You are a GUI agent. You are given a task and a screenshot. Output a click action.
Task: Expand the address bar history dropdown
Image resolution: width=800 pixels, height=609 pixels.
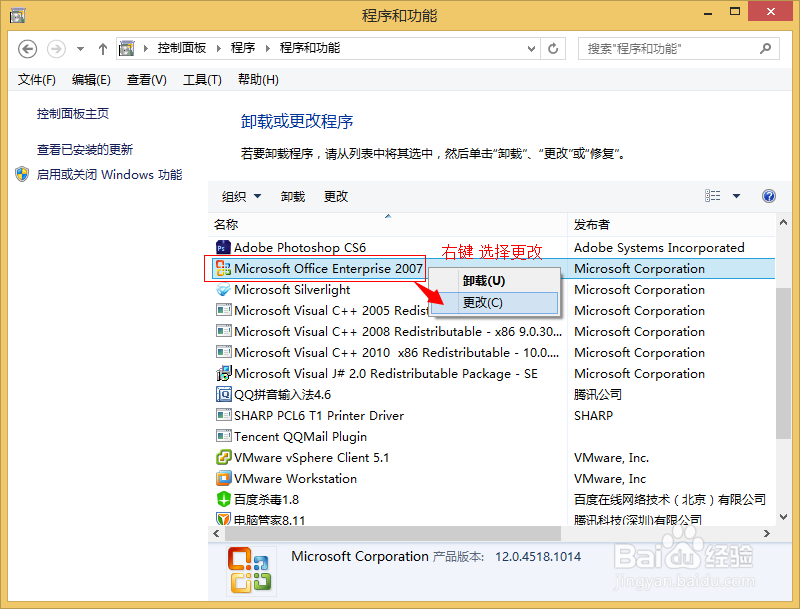click(x=531, y=49)
